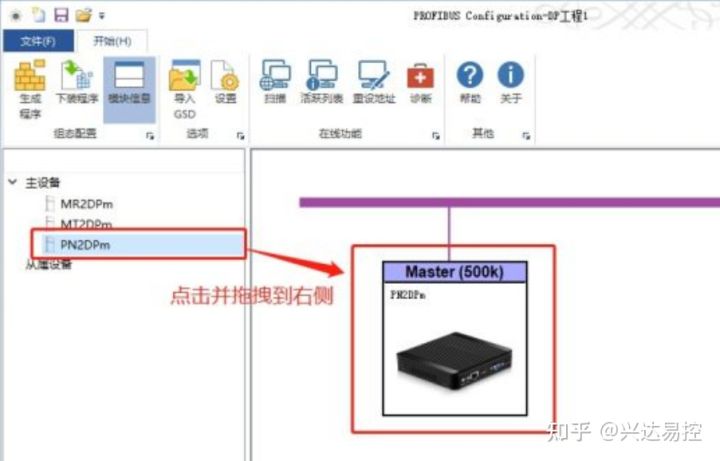This screenshot has width=720, height=461.
Task: Click the 下载程序 download program icon
Action: (x=77, y=82)
